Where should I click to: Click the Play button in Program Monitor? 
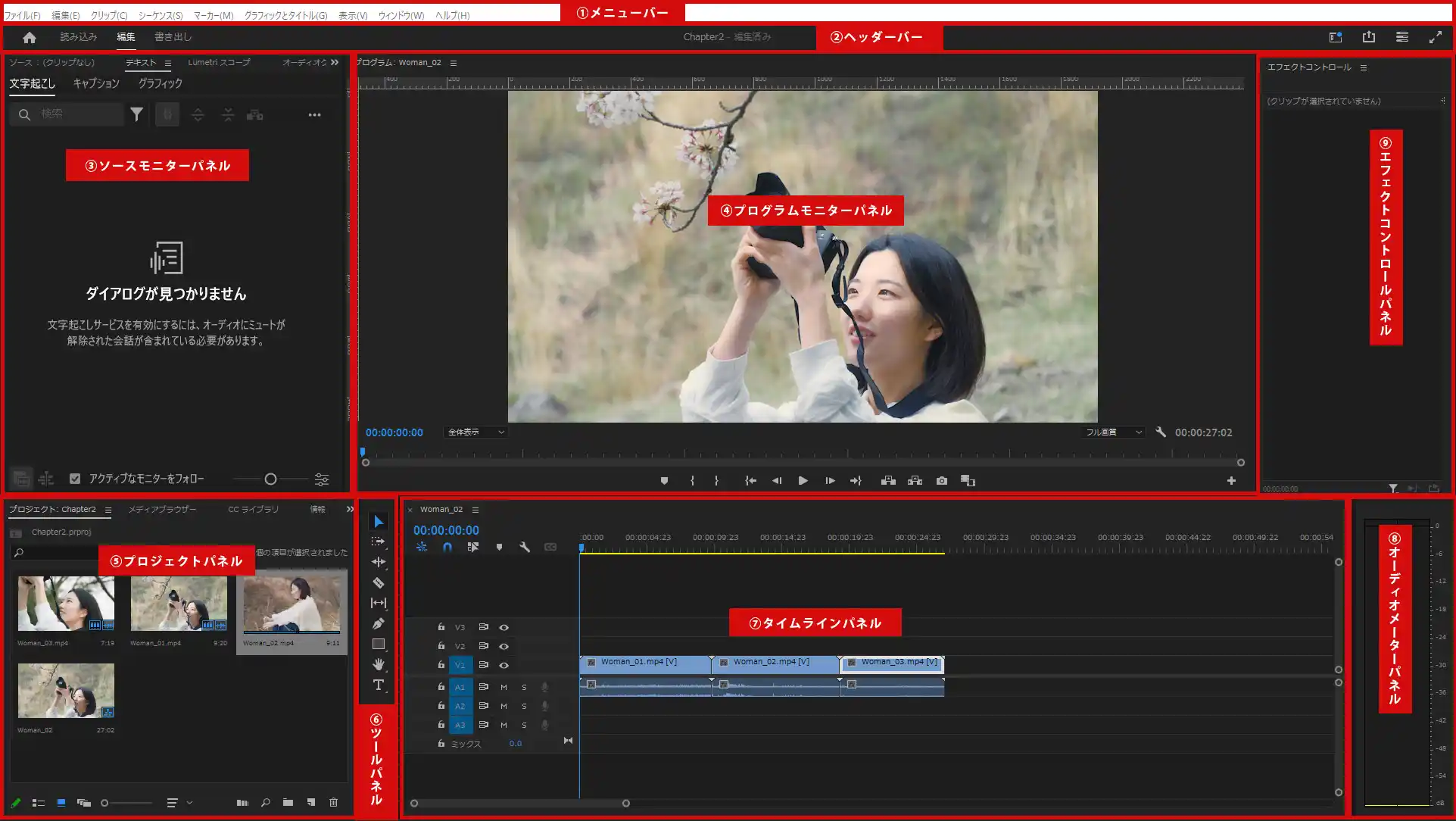[x=803, y=480]
